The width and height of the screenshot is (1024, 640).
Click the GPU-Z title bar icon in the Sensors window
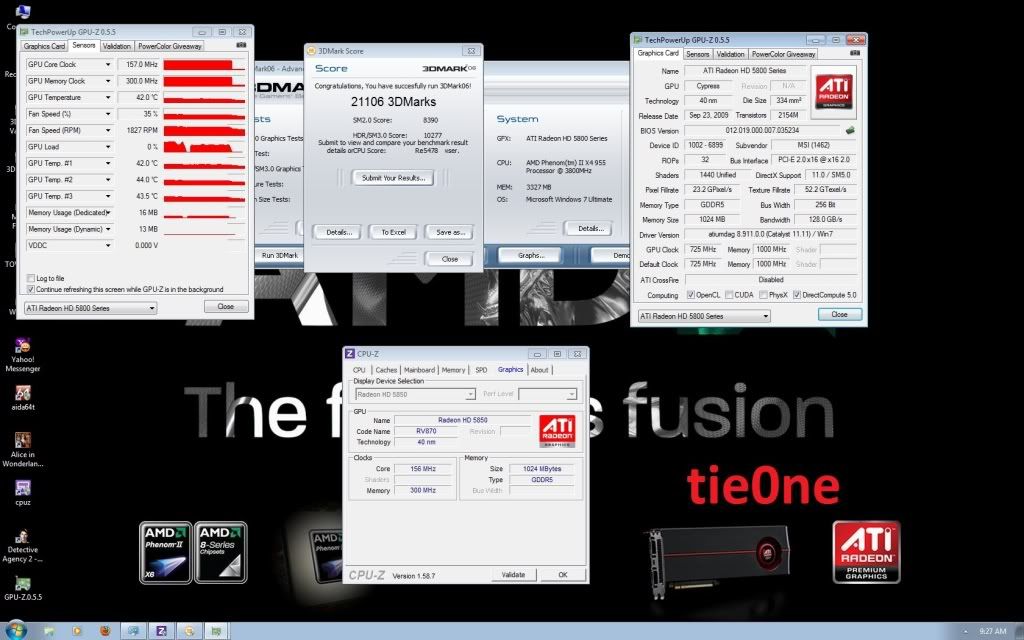pos(25,31)
